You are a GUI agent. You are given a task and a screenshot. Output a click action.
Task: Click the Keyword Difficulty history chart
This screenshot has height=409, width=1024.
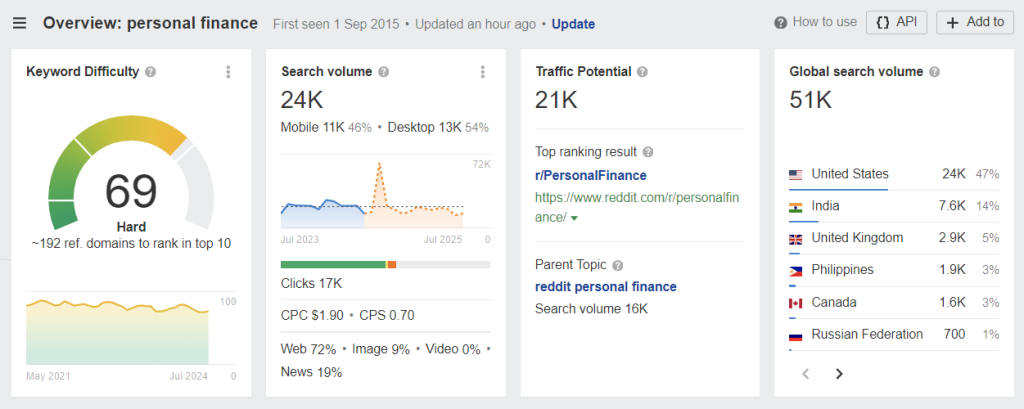coord(118,333)
